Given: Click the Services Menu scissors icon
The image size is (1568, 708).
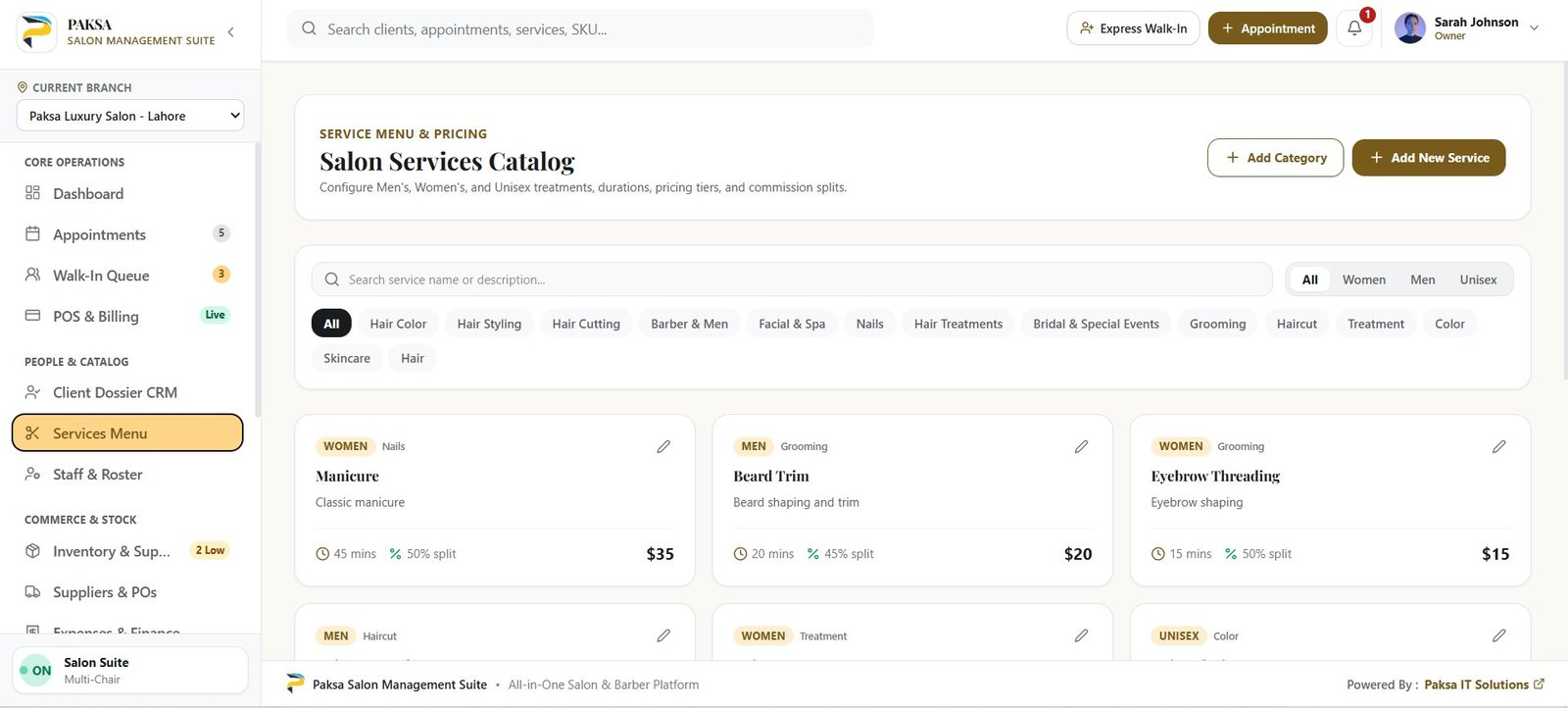Looking at the screenshot, I should click(32, 433).
